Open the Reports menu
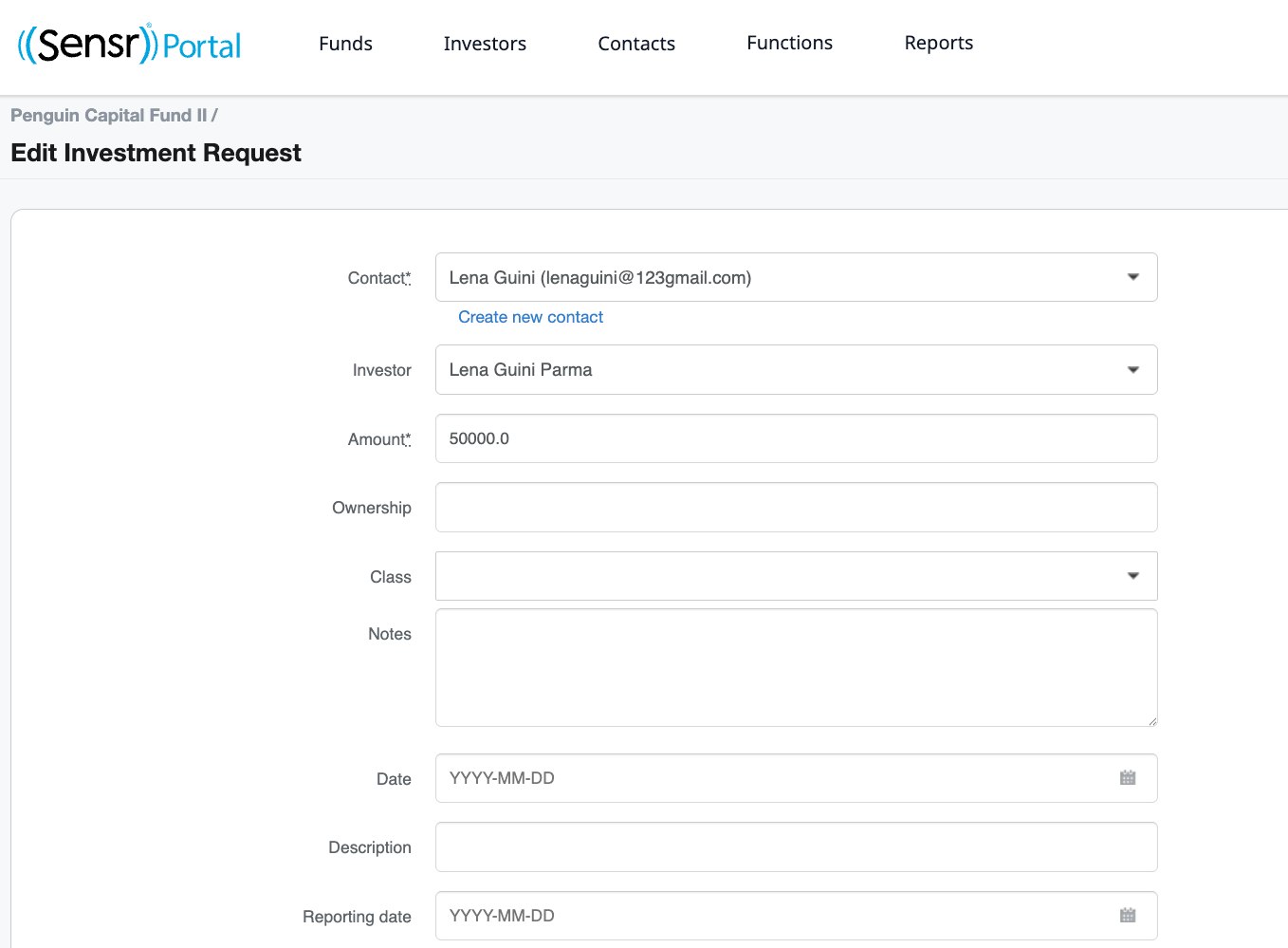Viewport: 1288px width, 948px height. point(938,43)
